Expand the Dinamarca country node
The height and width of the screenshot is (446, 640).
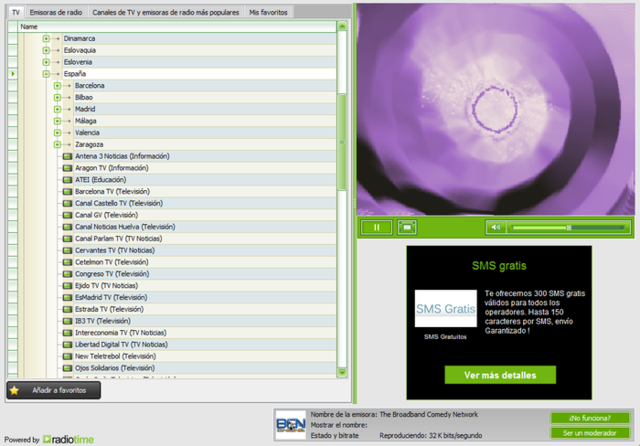click(x=46, y=38)
